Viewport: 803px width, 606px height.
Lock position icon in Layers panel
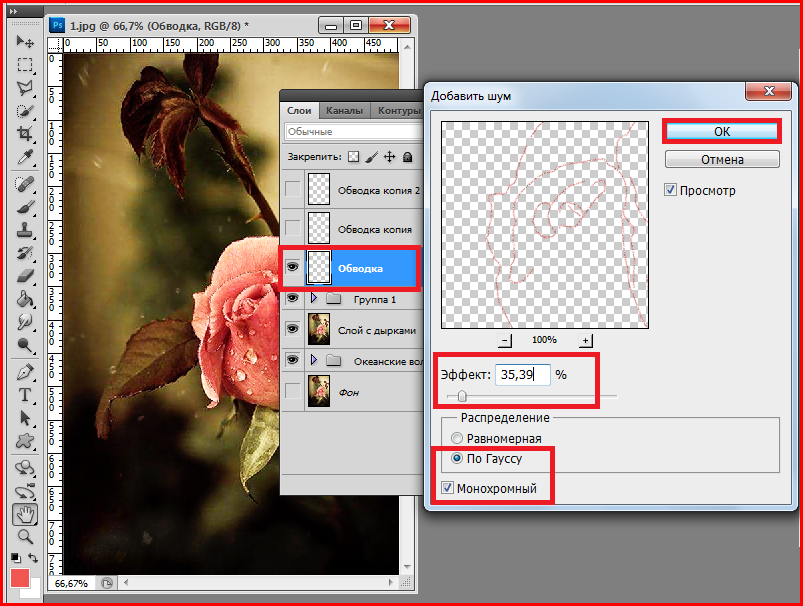click(390, 157)
